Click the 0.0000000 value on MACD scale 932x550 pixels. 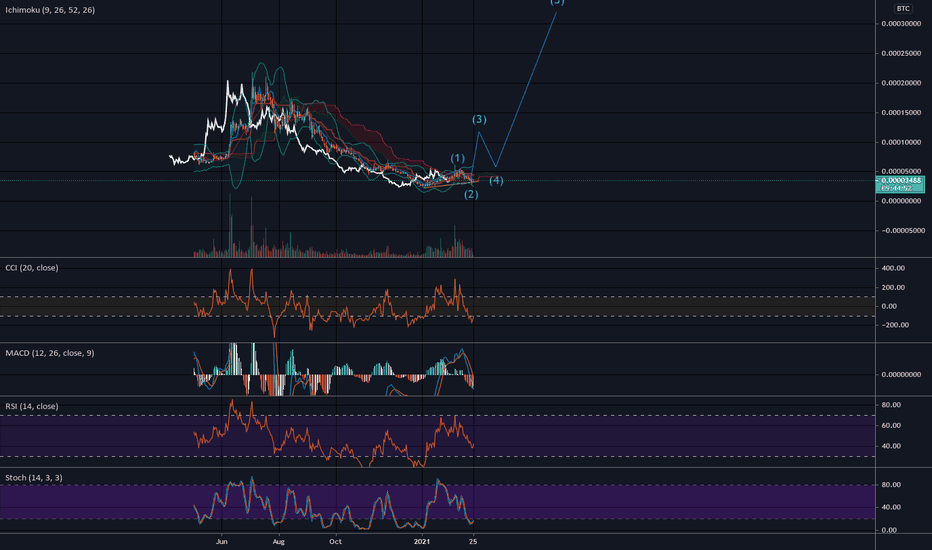[901, 375]
